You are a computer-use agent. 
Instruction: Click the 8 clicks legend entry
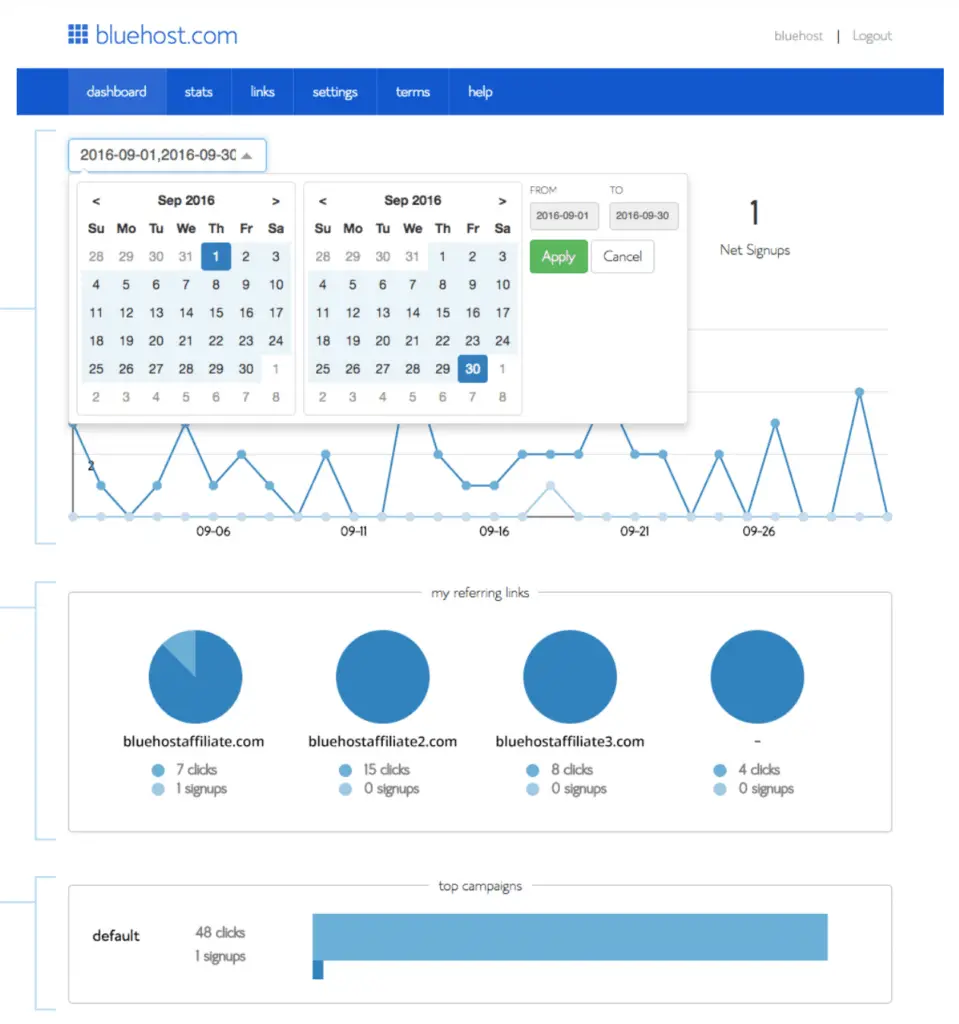tap(560, 770)
